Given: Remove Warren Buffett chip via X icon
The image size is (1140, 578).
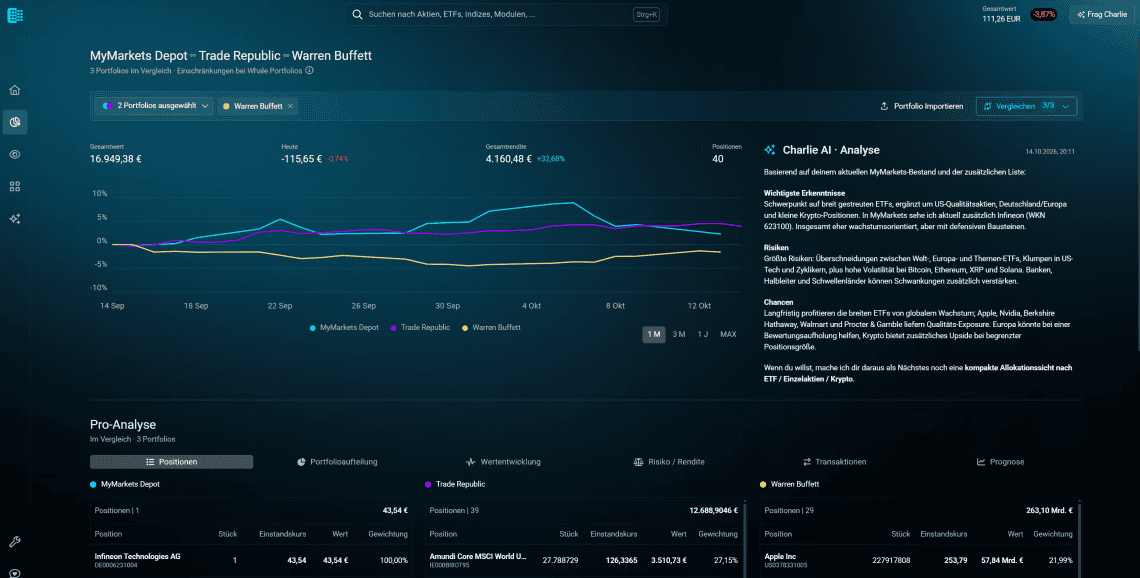Looking at the screenshot, I should coord(290,106).
